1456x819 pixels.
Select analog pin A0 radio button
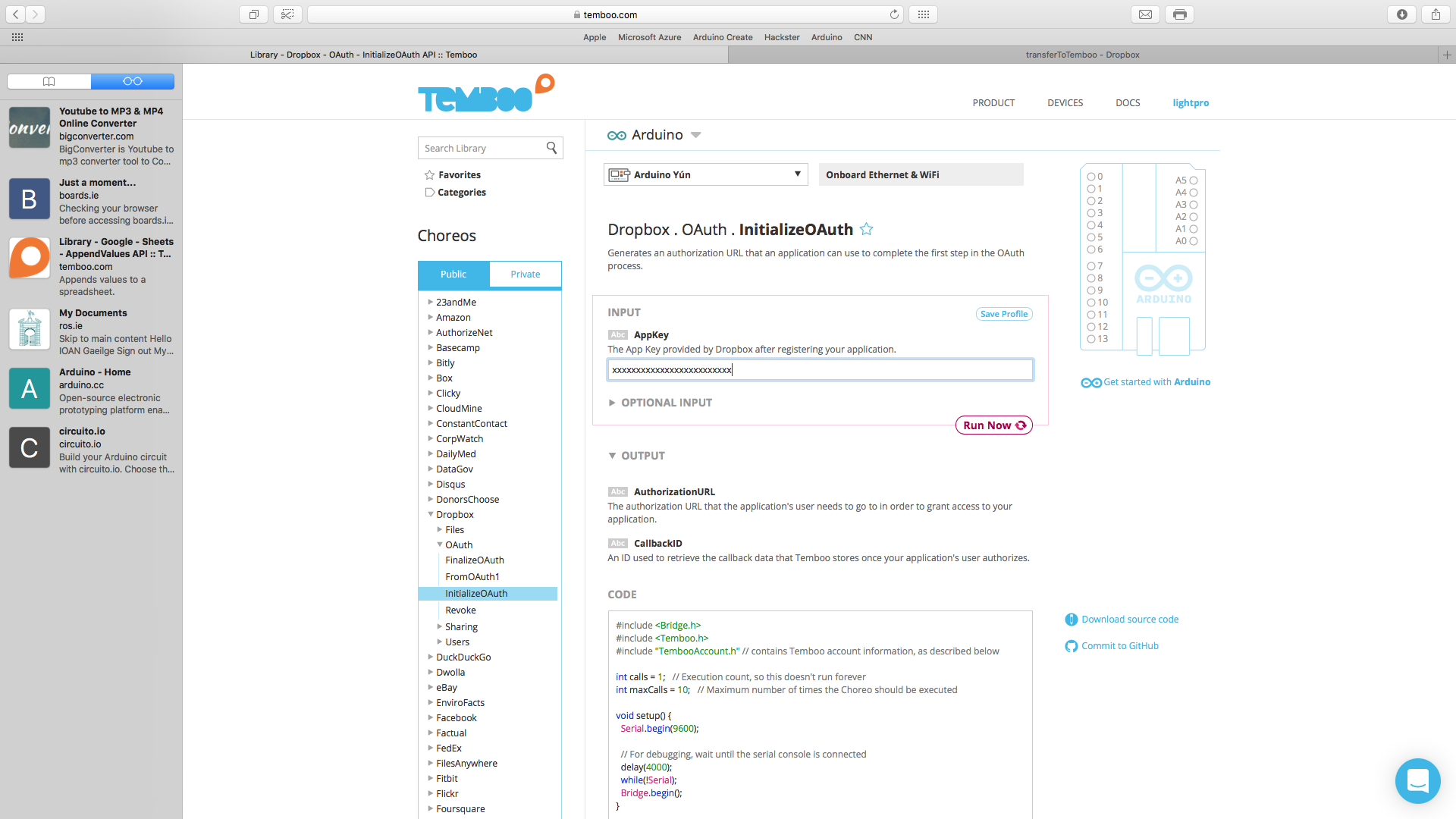click(1194, 241)
